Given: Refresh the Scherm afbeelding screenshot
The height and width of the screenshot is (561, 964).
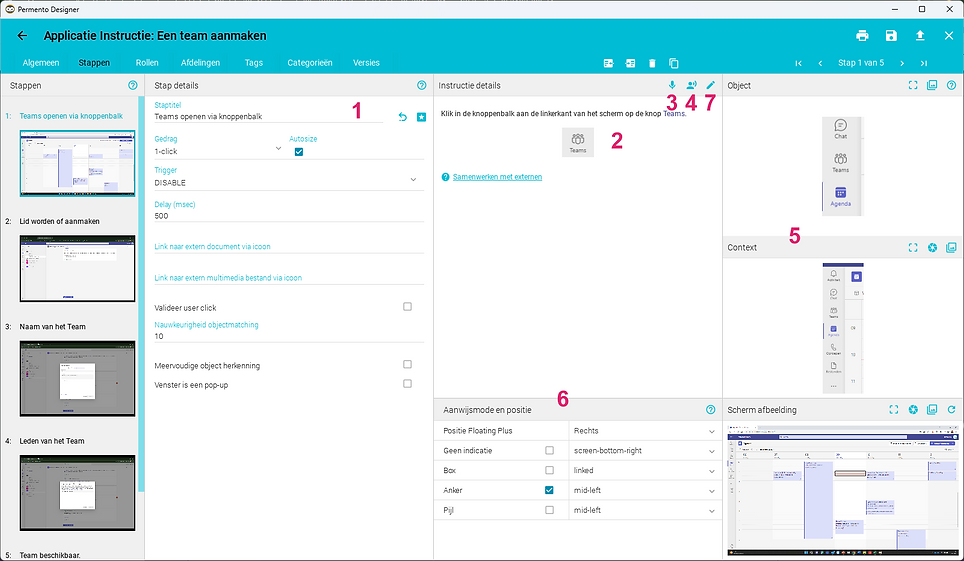Looking at the screenshot, I should (x=952, y=410).
